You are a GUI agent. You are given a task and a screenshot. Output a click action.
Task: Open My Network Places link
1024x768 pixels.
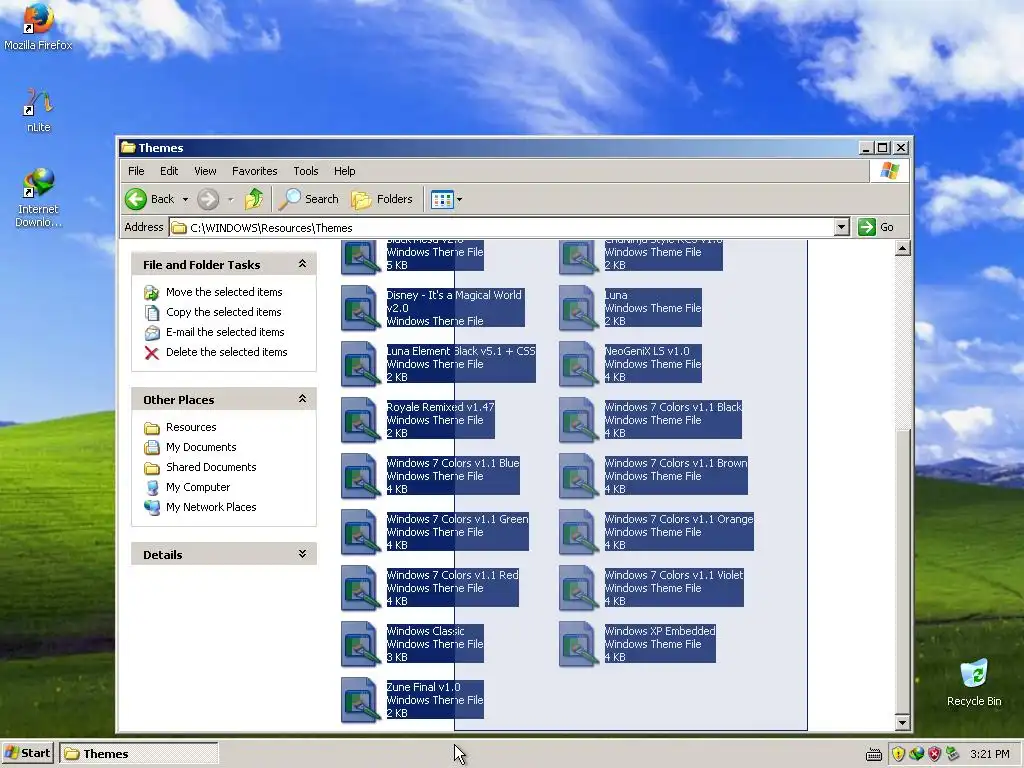pos(211,507)
